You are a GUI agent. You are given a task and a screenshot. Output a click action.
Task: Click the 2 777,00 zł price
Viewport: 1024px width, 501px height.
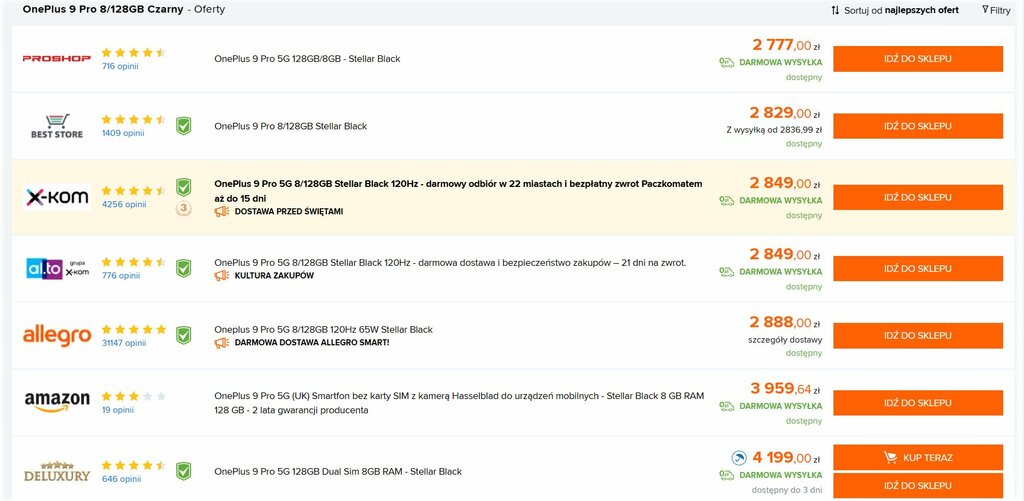point(786,45)
